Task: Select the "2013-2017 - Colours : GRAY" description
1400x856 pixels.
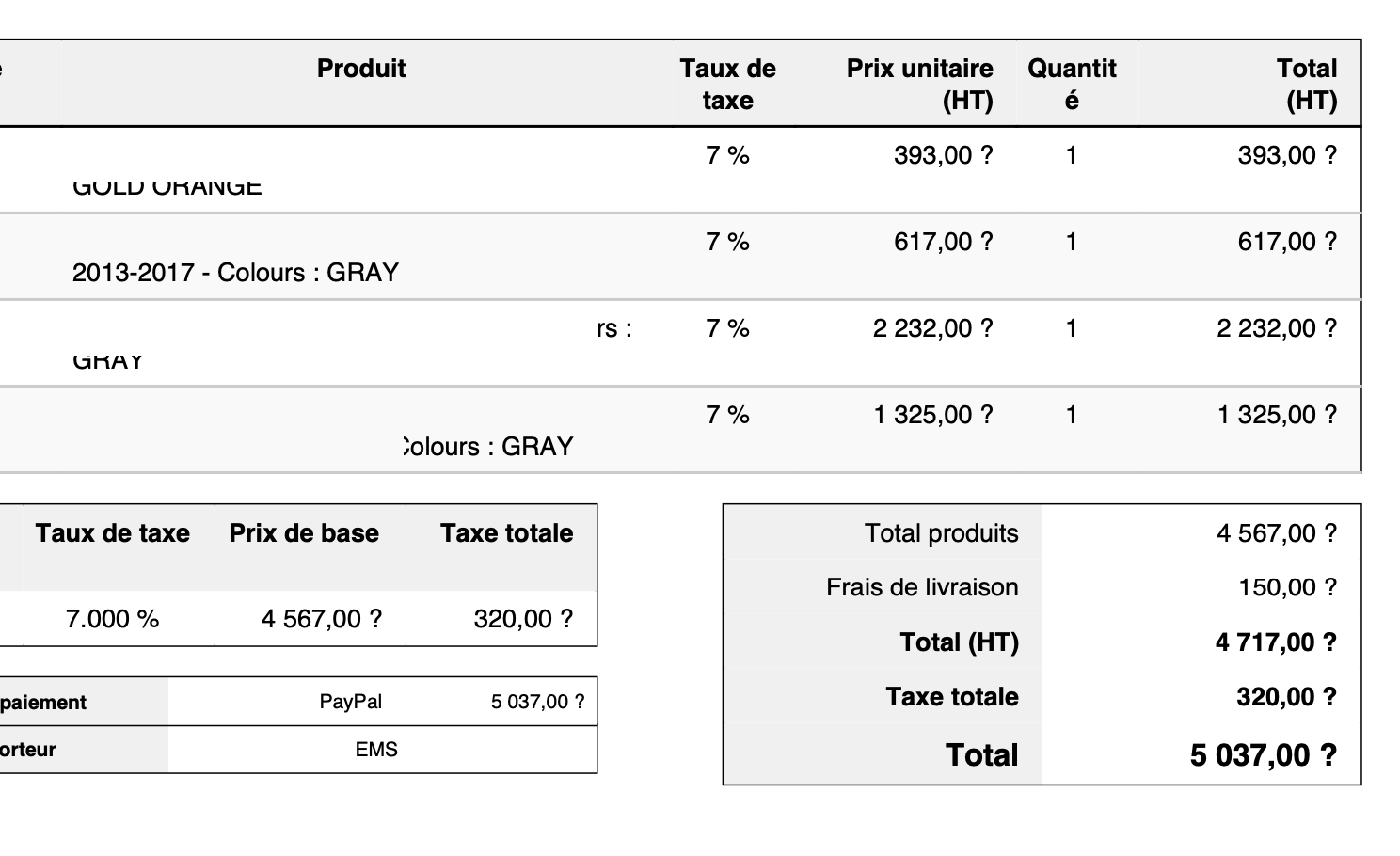Action: 235,273
